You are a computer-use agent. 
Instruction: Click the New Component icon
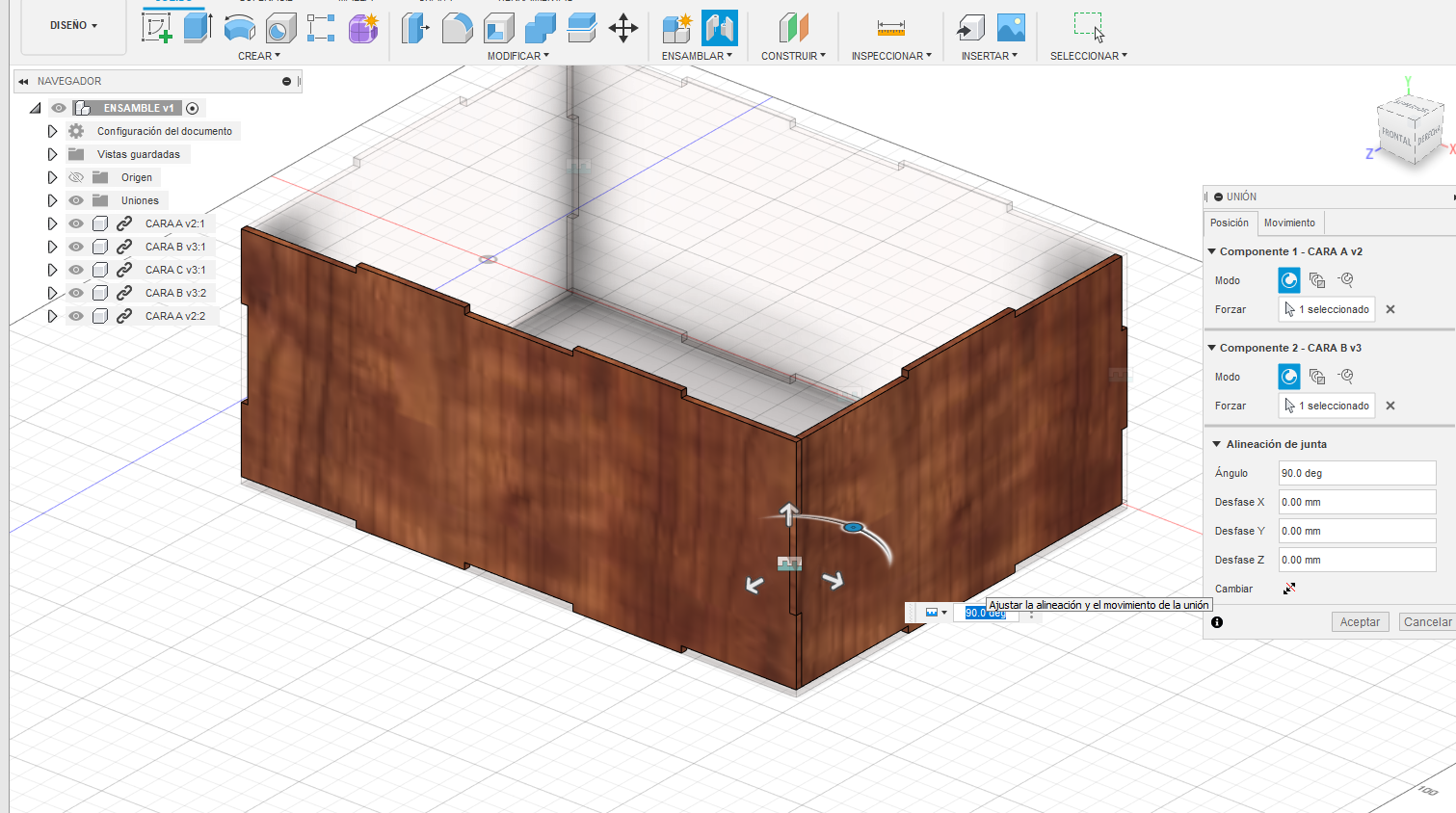point(677,28)
